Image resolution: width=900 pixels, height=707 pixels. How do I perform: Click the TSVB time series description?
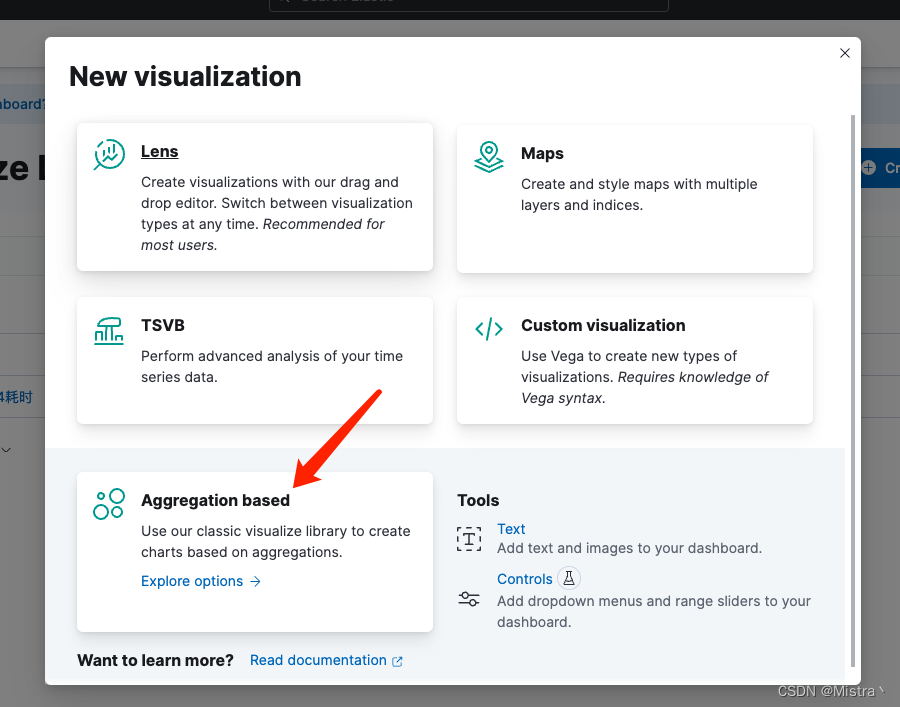271,367
